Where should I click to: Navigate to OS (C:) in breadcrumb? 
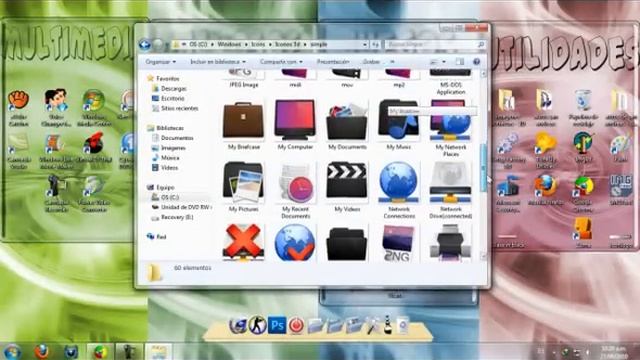coord(198,44)
